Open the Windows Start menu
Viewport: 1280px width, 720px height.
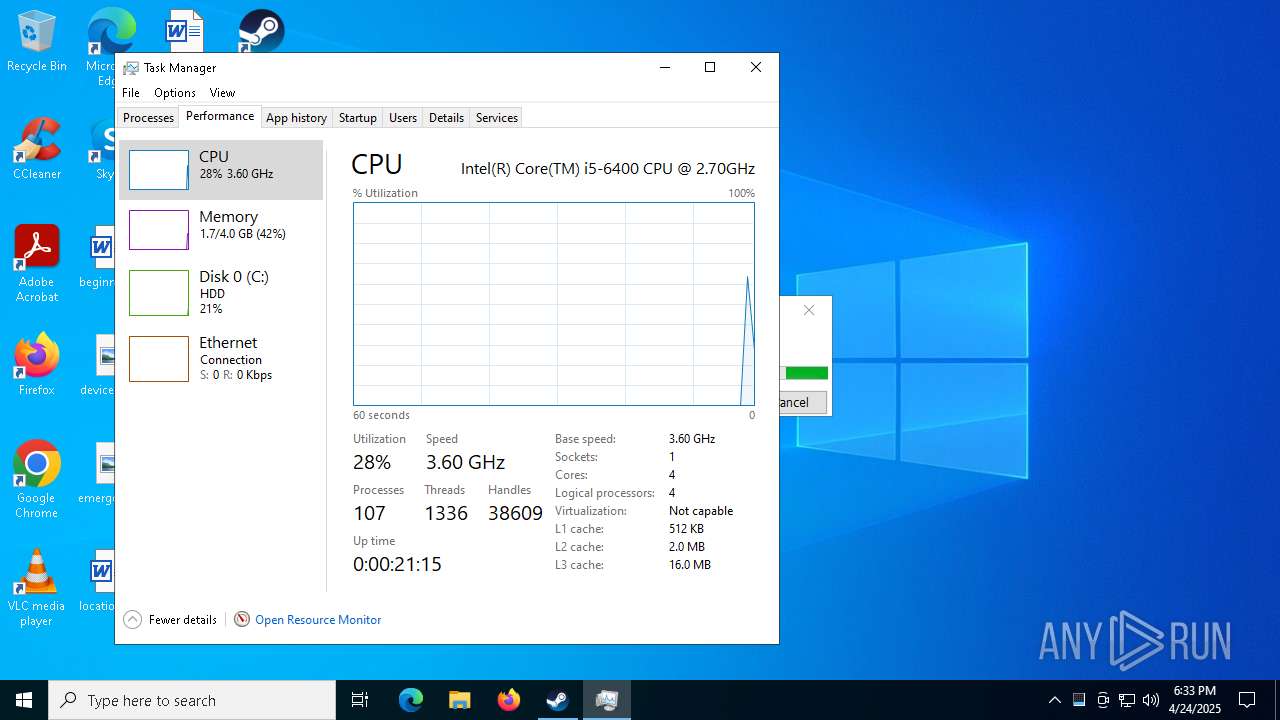coord(24,700)
